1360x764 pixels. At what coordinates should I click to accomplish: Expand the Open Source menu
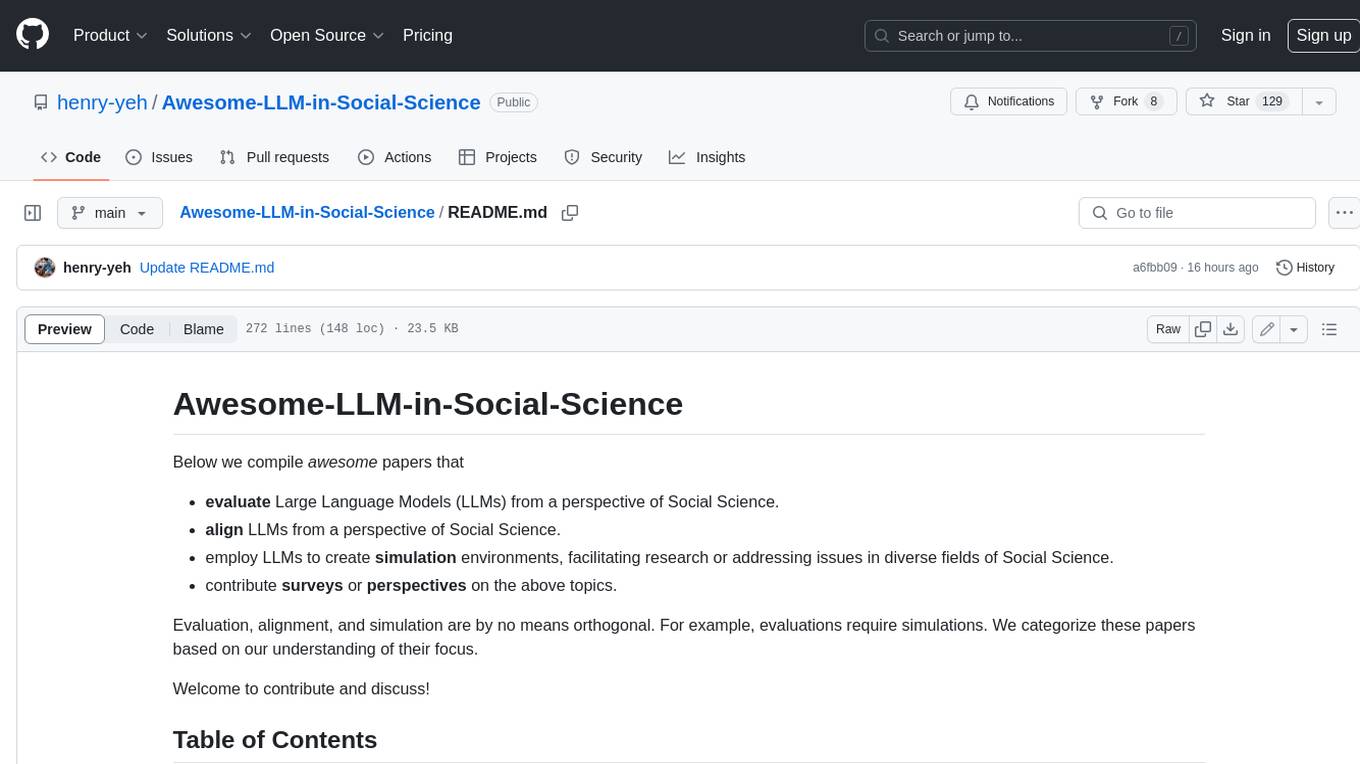(327, 35)
